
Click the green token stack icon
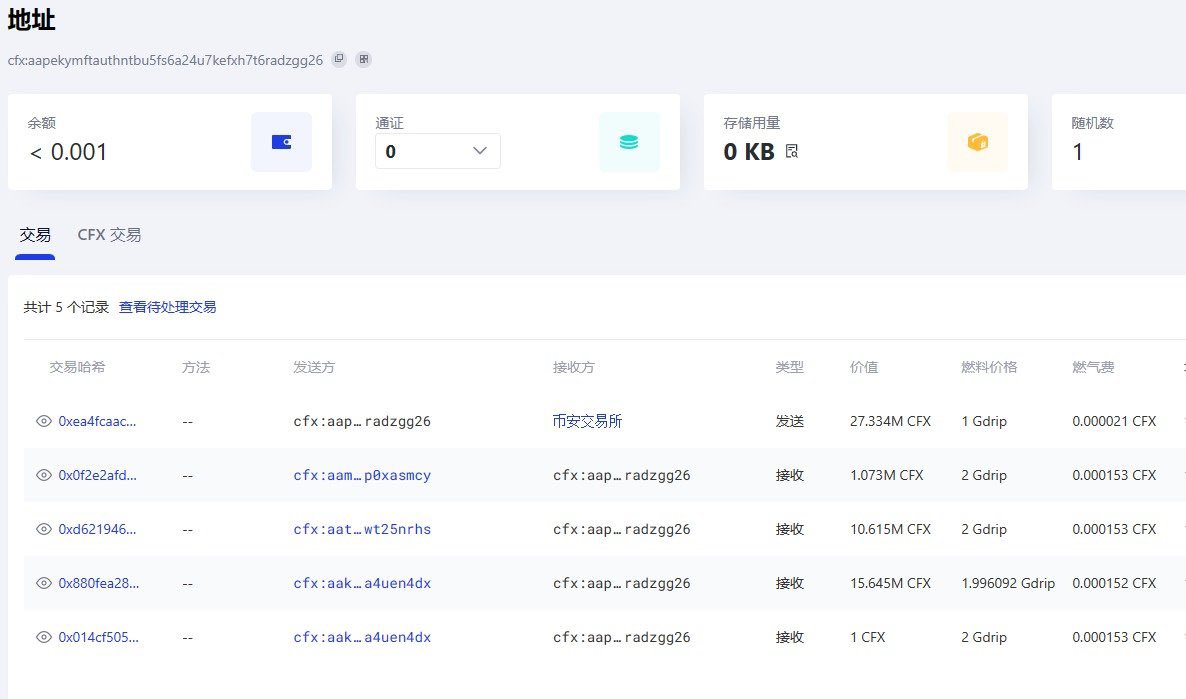[x=629, y=142]
